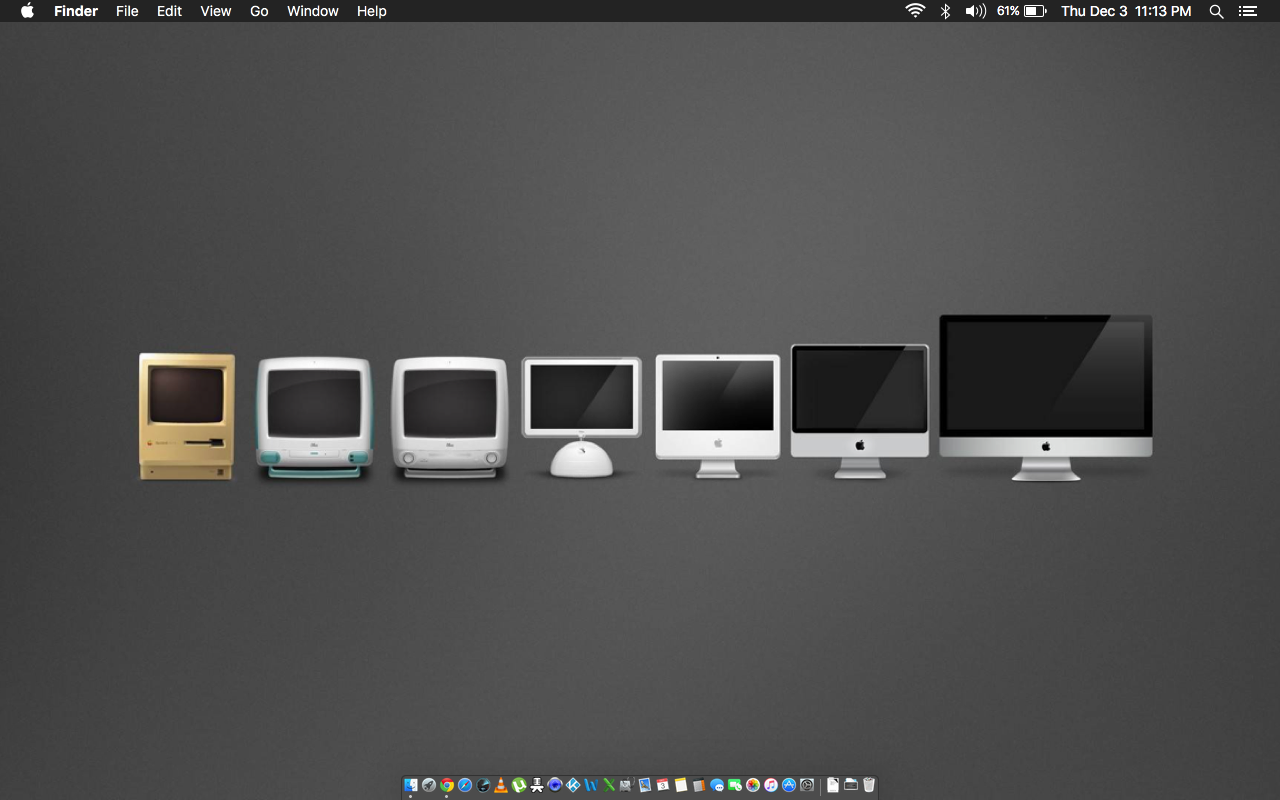Open Notification Center list icon
1280x800 pixels.
click(x=1247, y=11)
